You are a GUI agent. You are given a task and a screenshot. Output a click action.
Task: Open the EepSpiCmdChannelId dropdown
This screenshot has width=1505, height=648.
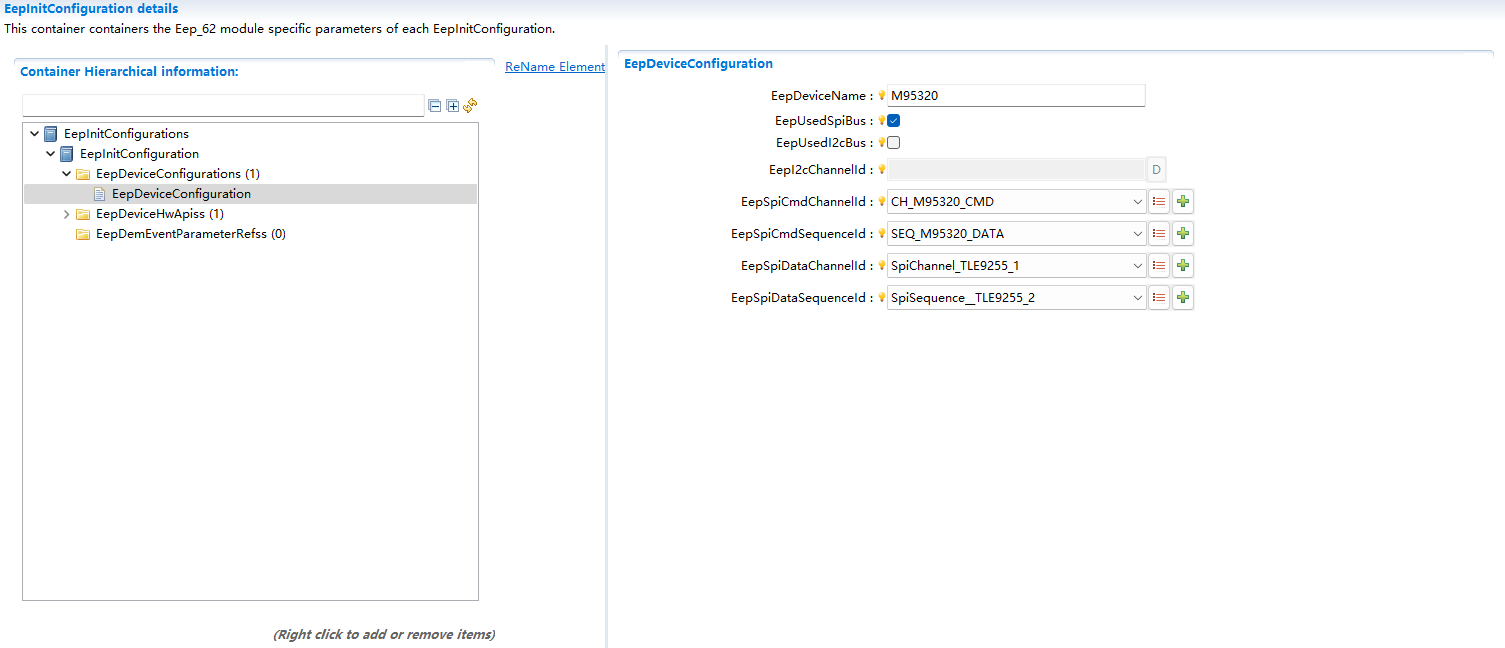click(1137, 202)
